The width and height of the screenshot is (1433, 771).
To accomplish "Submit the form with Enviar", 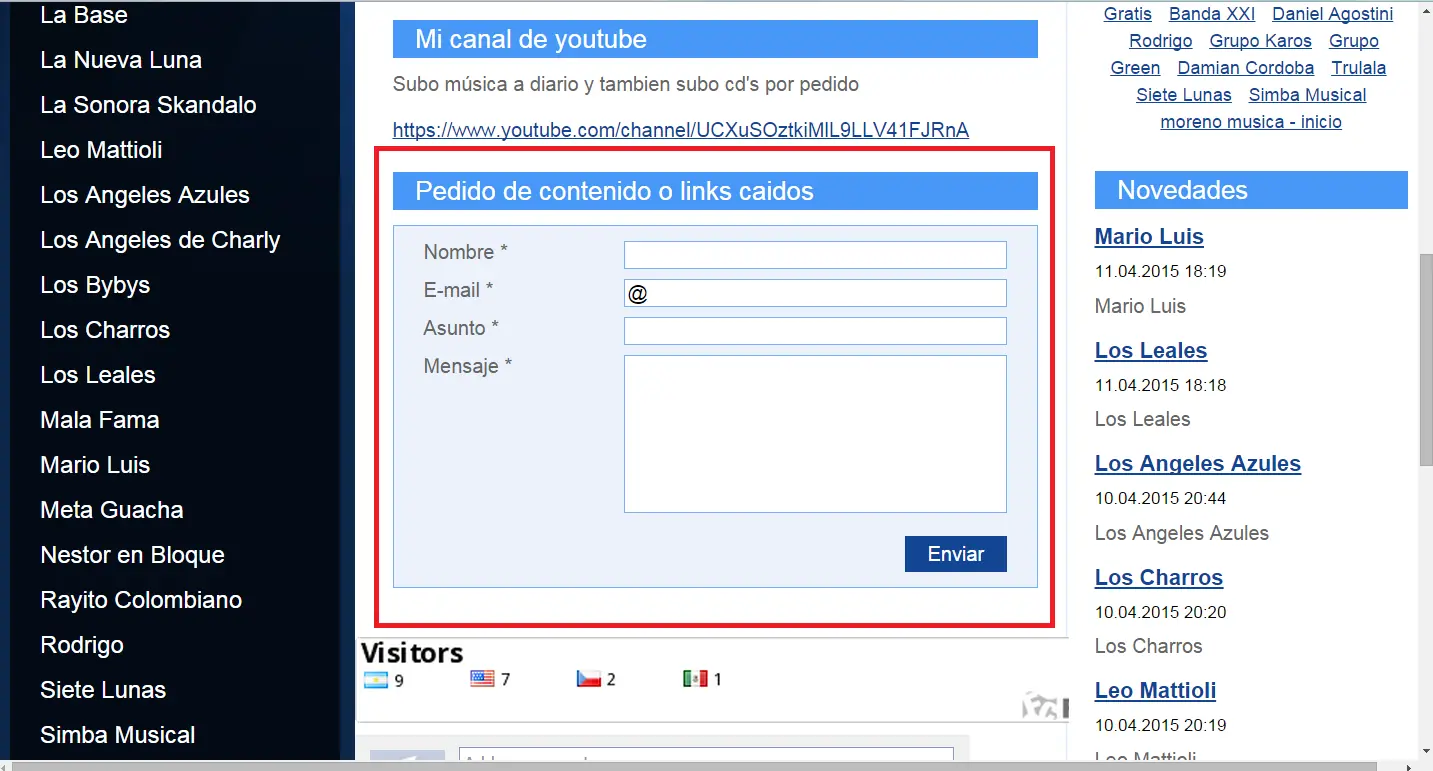I will (956, 554).
